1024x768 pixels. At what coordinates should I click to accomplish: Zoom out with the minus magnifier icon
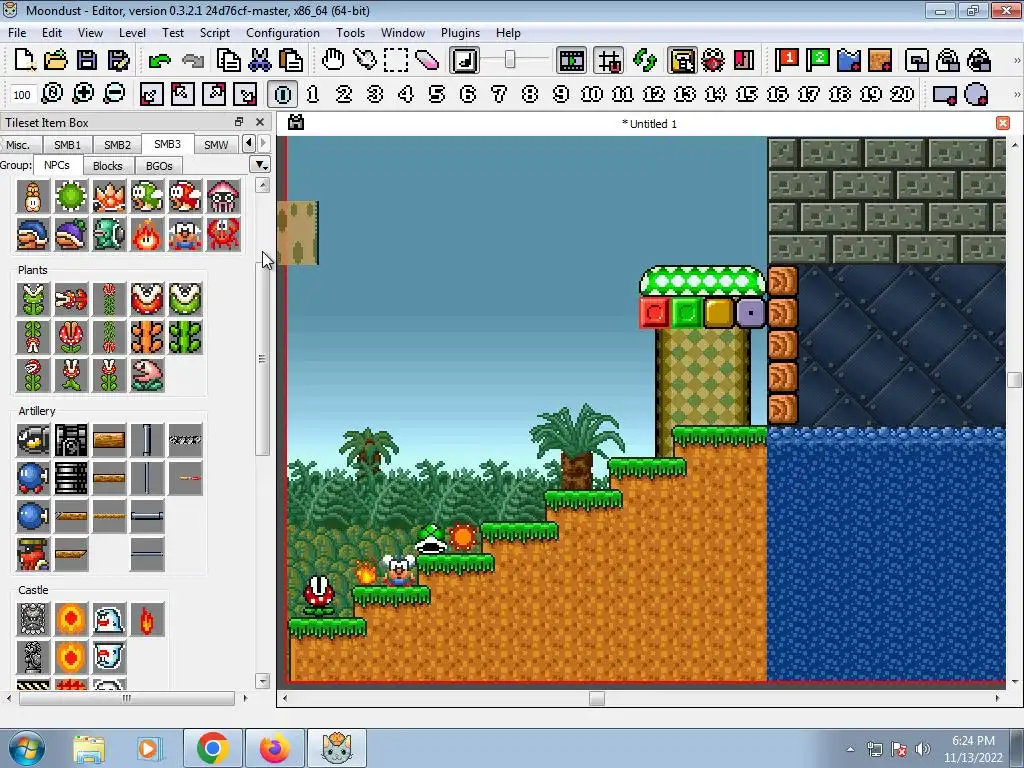[x=114, y=94]
